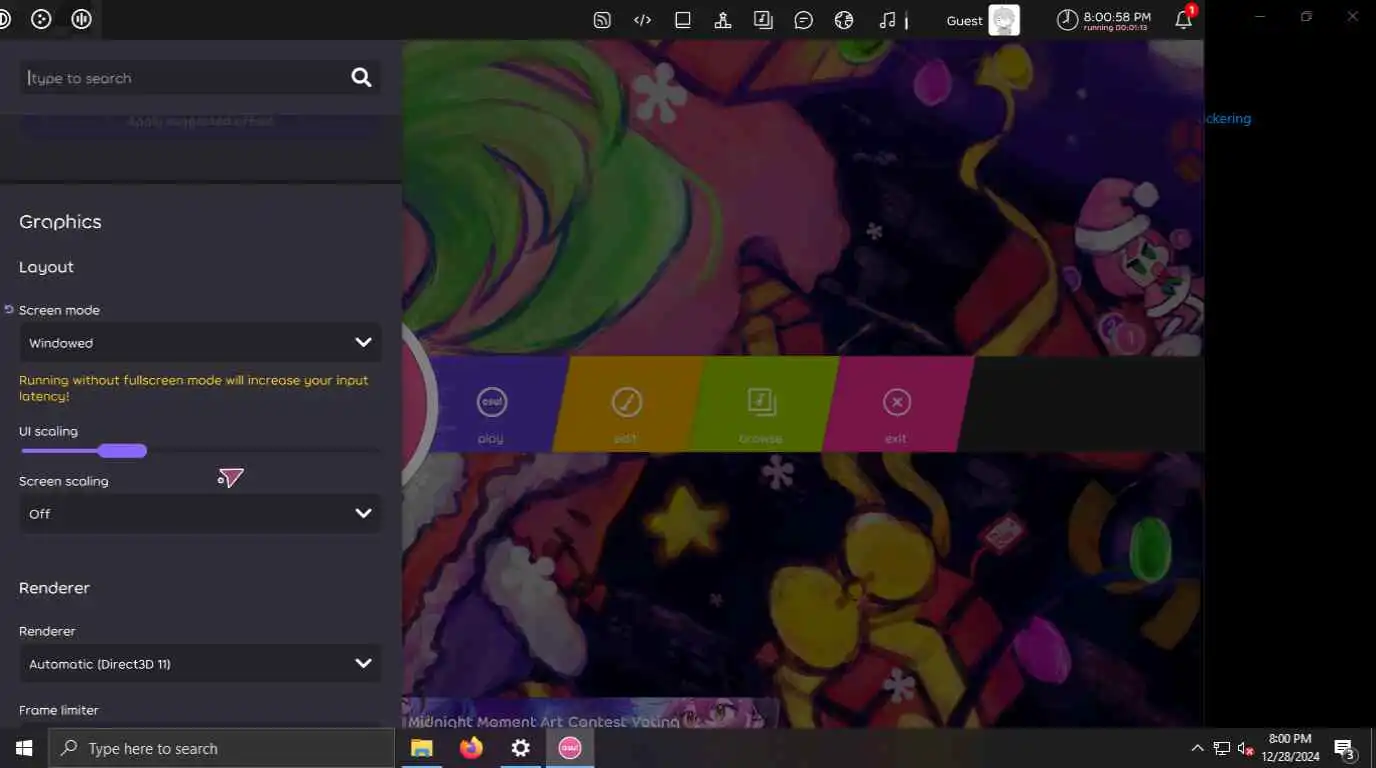Open the Renderer dropdown

click(x=200, y=663)
